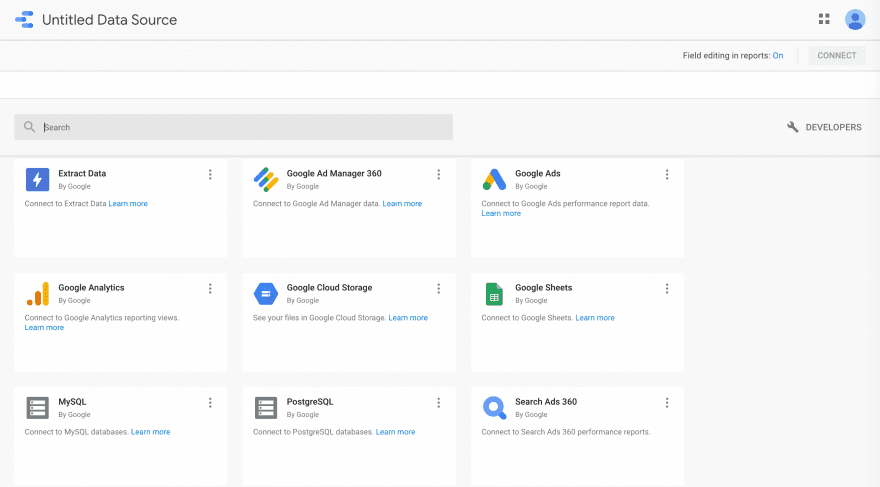
Task: Open the MySQL more options menu
Action: click(210, 403)
